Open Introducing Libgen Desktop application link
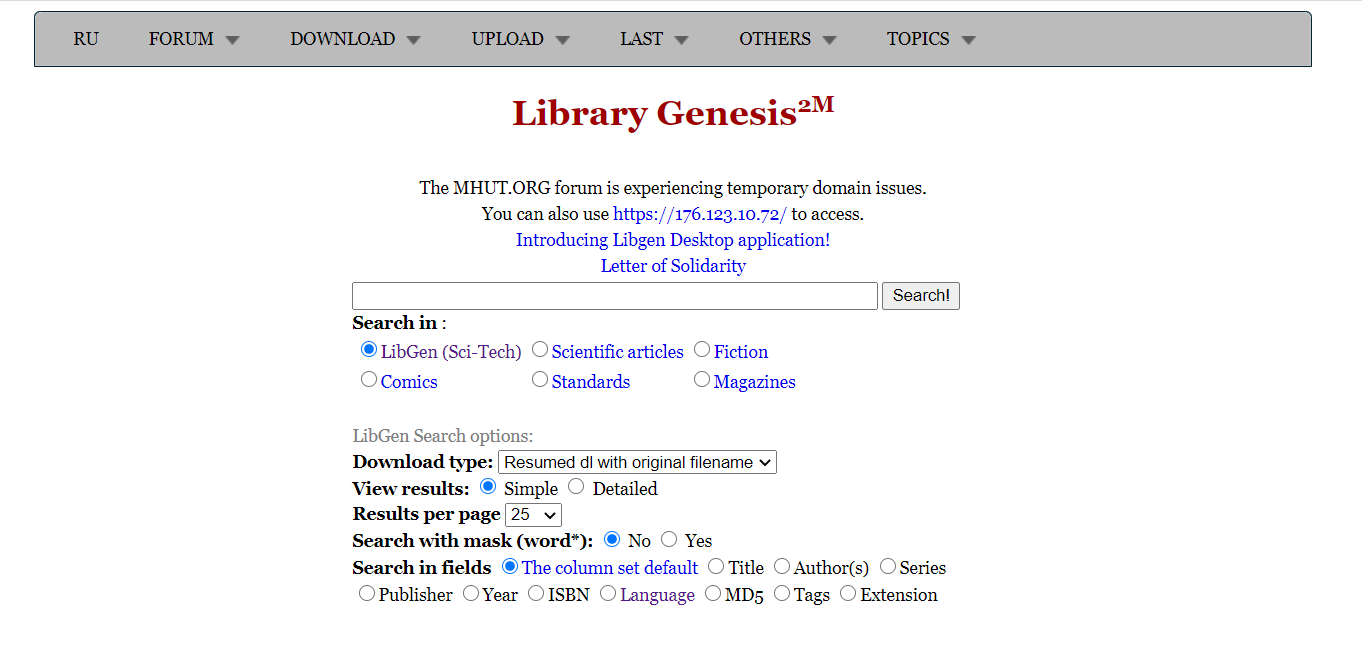The height and width of the screenshot is (663, 1362). [673, 240]
